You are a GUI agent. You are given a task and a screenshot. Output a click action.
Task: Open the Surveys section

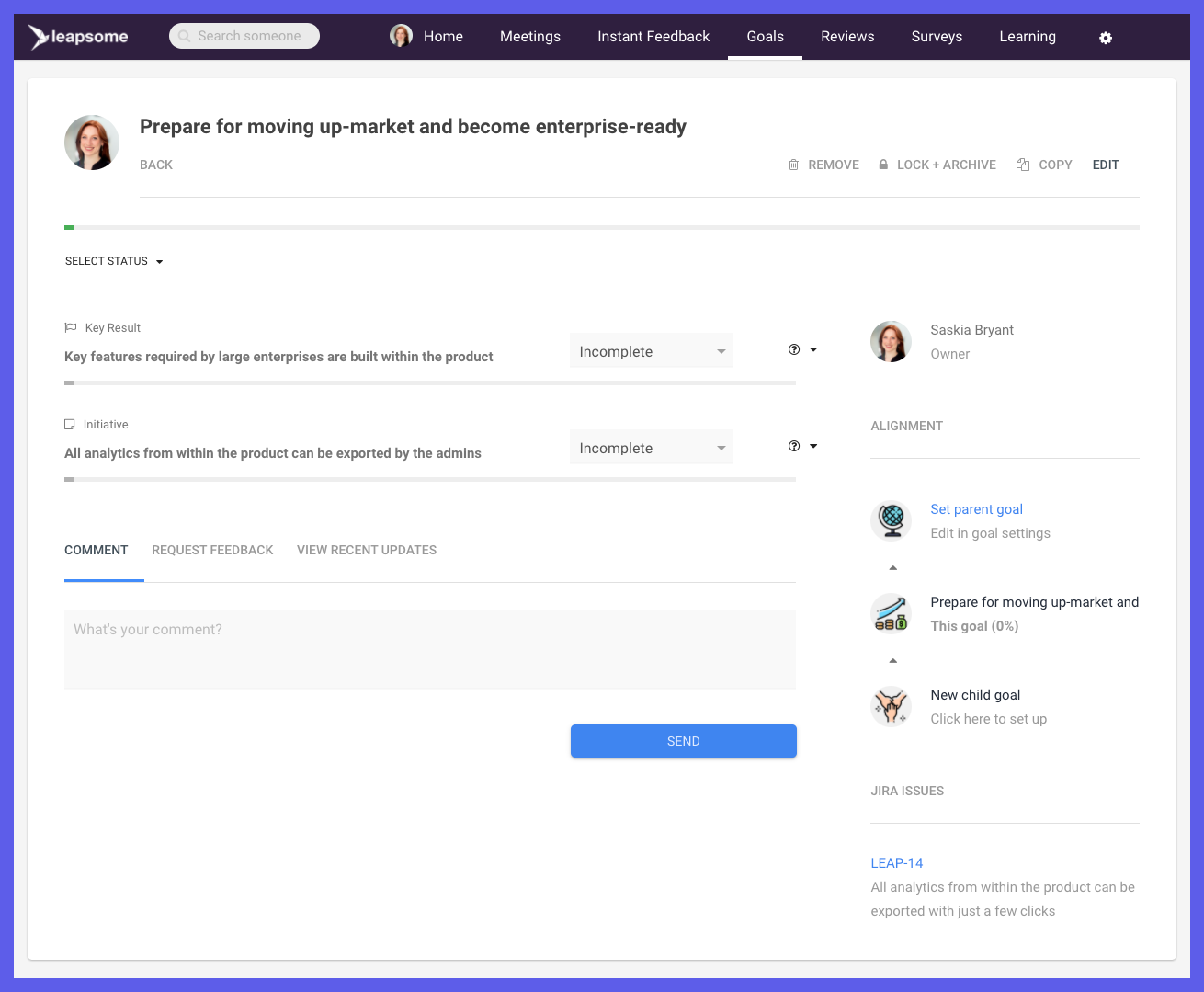pos(937,36)
